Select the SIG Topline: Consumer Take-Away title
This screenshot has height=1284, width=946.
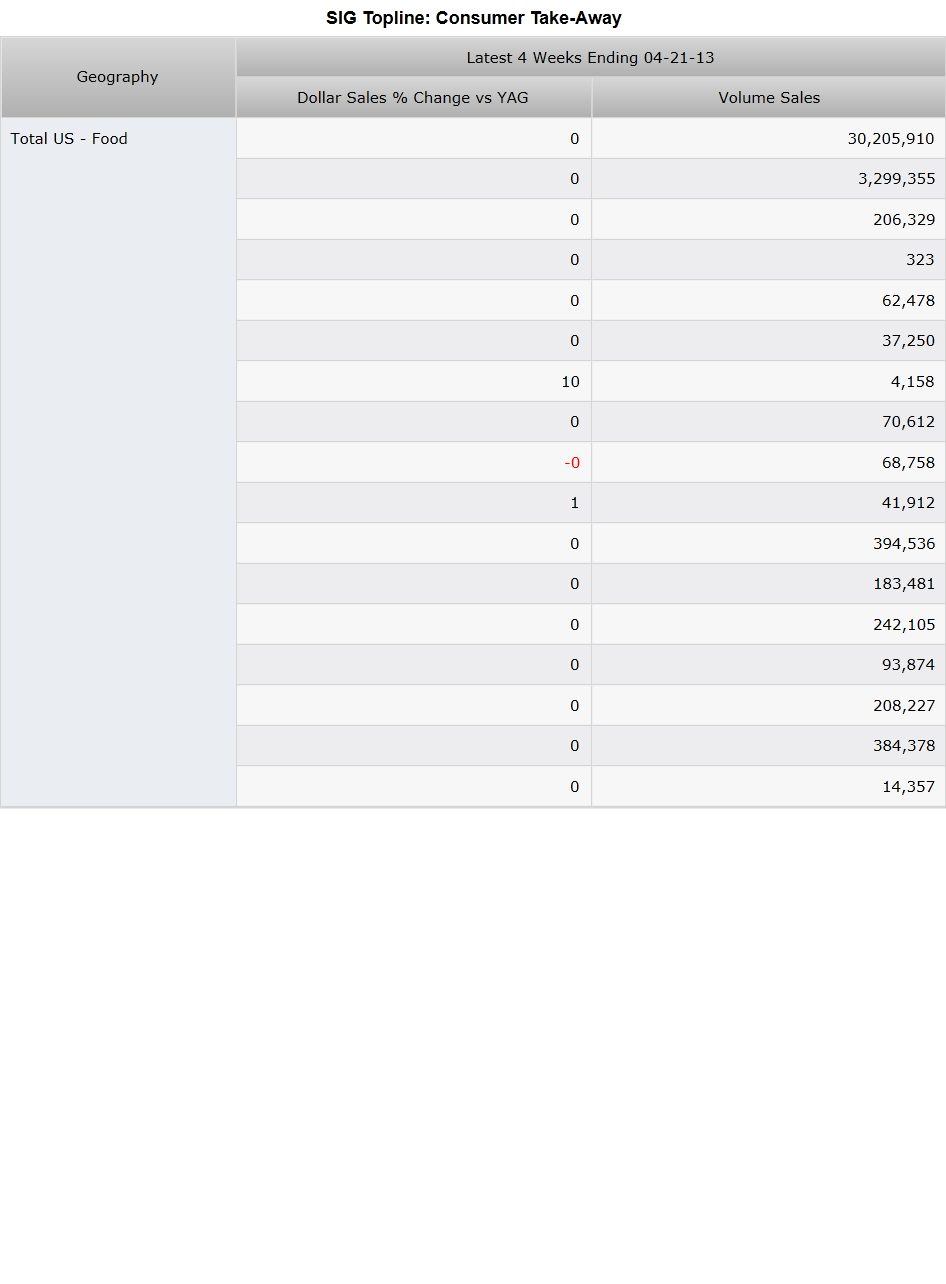474,18
